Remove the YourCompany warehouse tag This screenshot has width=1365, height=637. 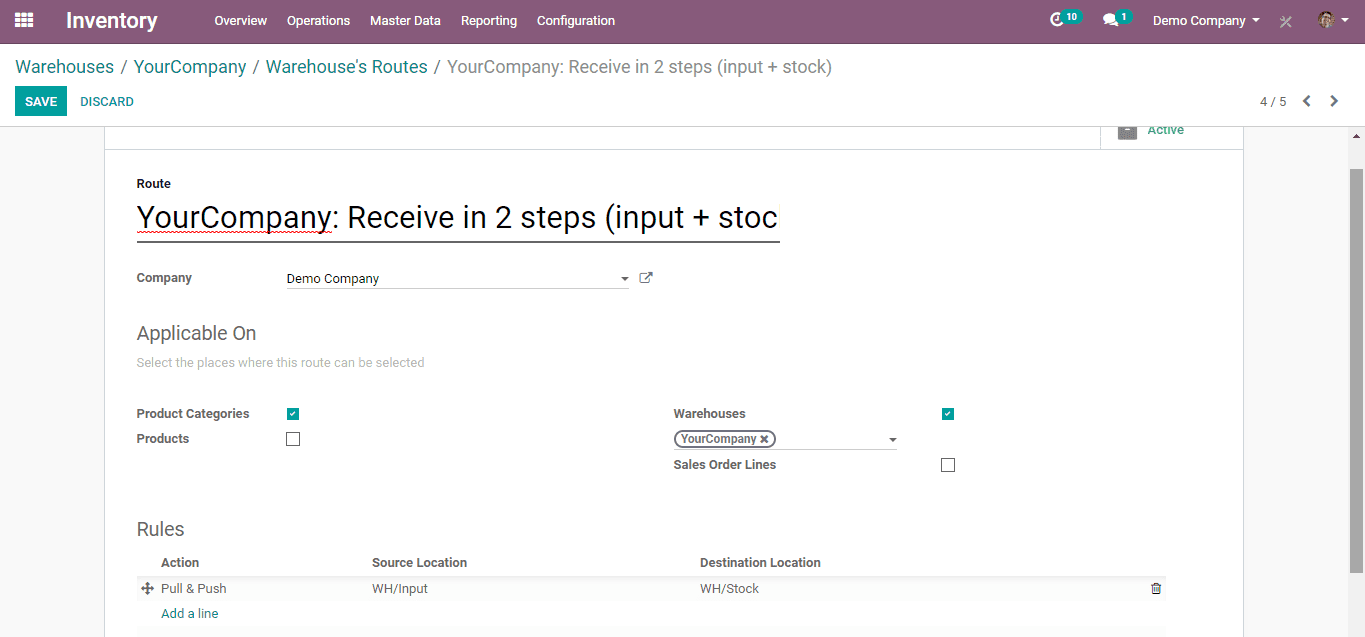pos(764,439)
